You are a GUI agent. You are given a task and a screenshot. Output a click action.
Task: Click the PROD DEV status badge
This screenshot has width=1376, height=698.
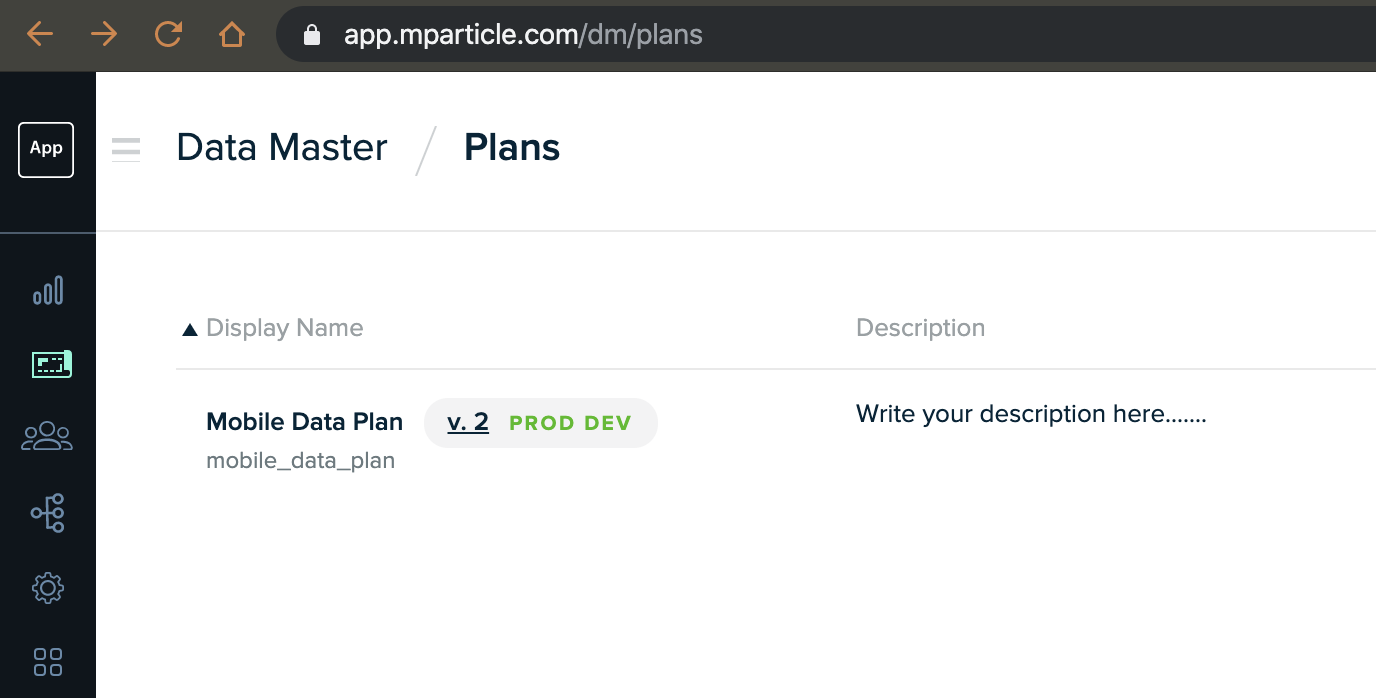point(570,423)
